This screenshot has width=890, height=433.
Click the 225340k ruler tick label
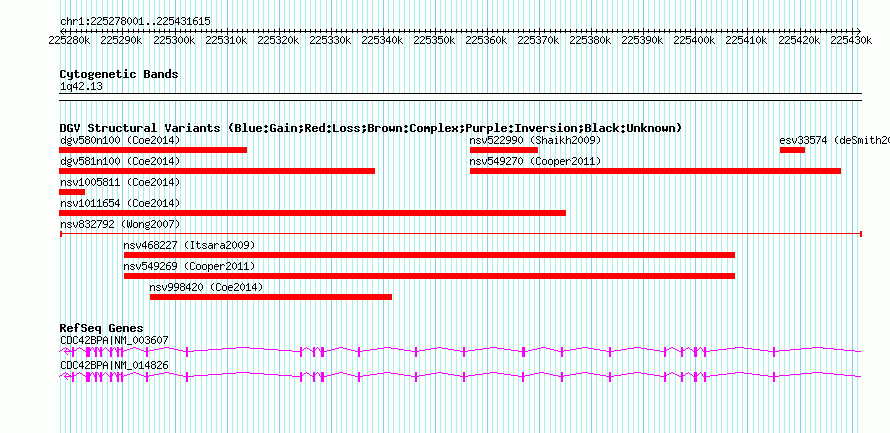click(383, 40)
